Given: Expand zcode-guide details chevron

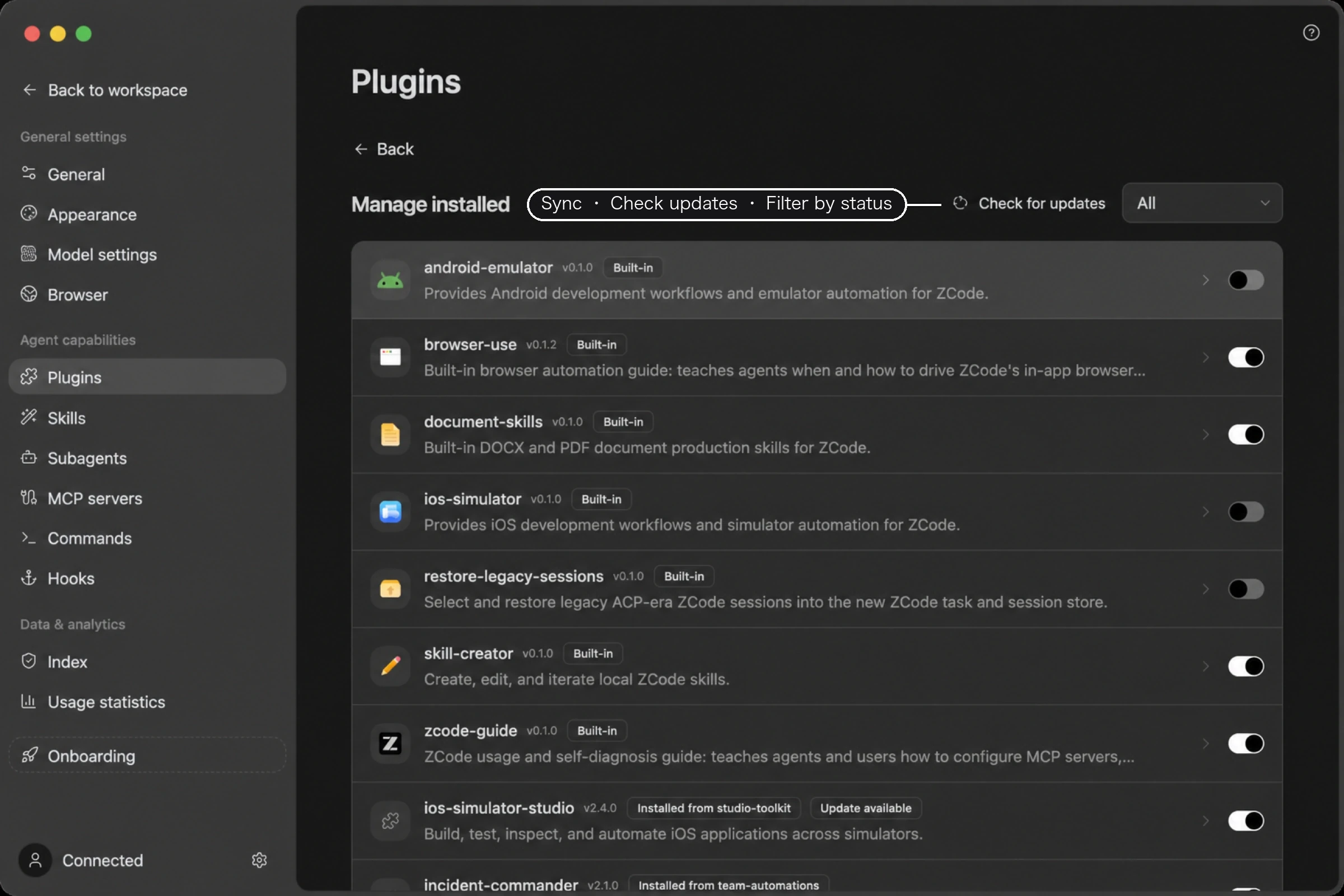Looking at the screenshot, I should tap(1206, 743).
